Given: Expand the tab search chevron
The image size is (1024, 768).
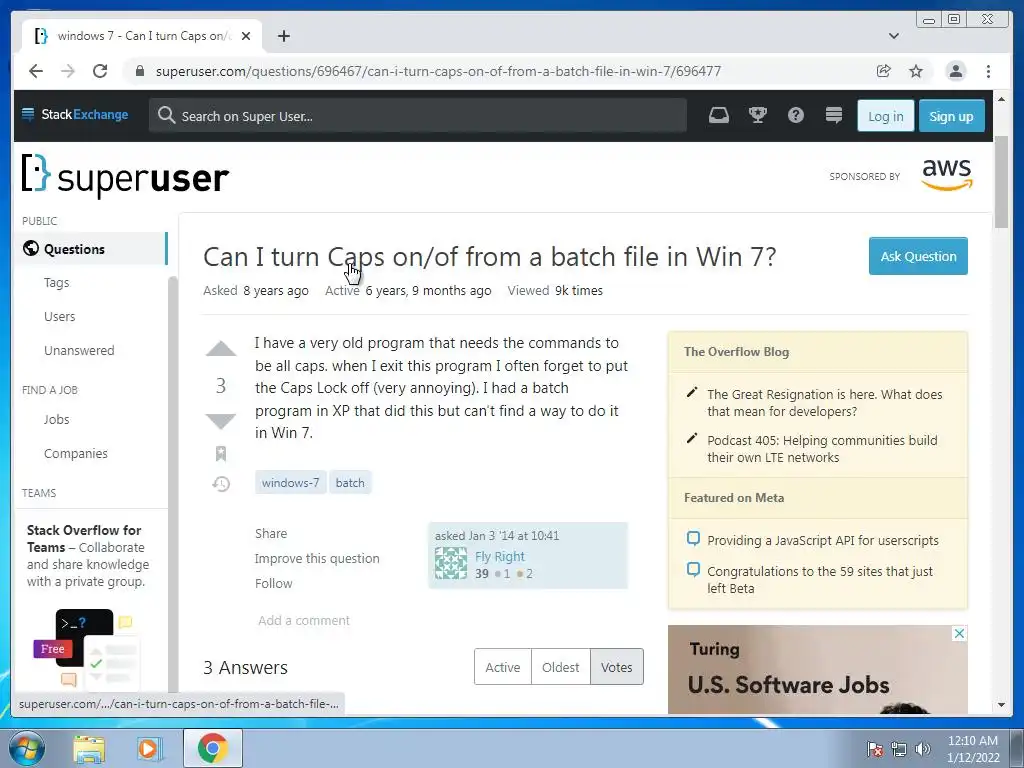Looking at the screenshot, I should [x=894, y=36].
